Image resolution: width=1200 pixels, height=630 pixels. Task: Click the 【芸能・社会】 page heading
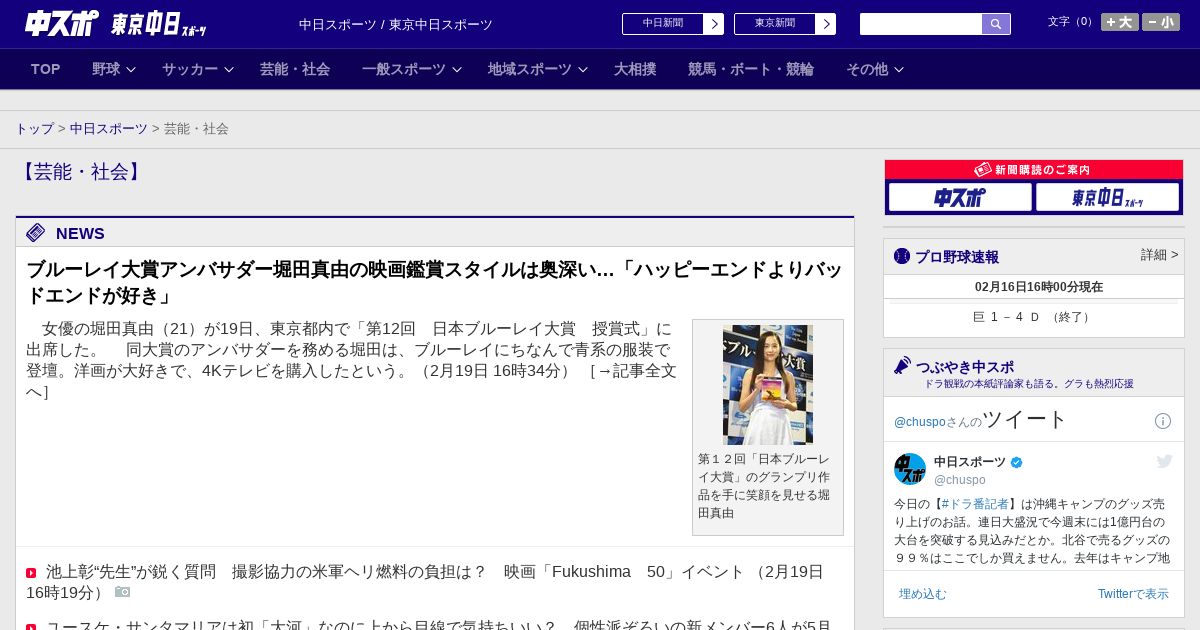[x=82, y=172]
